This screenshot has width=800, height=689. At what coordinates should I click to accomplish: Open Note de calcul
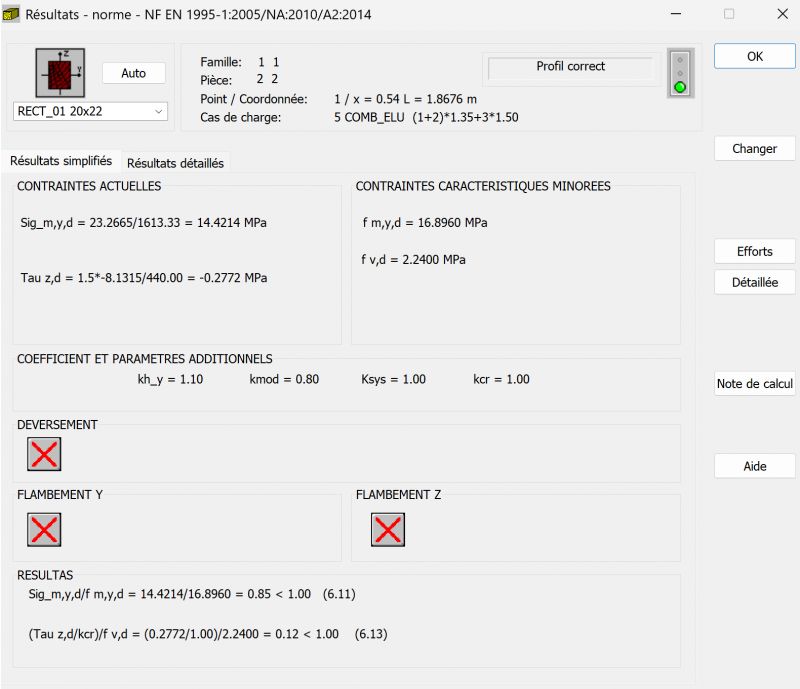click(x=755, y=384)
